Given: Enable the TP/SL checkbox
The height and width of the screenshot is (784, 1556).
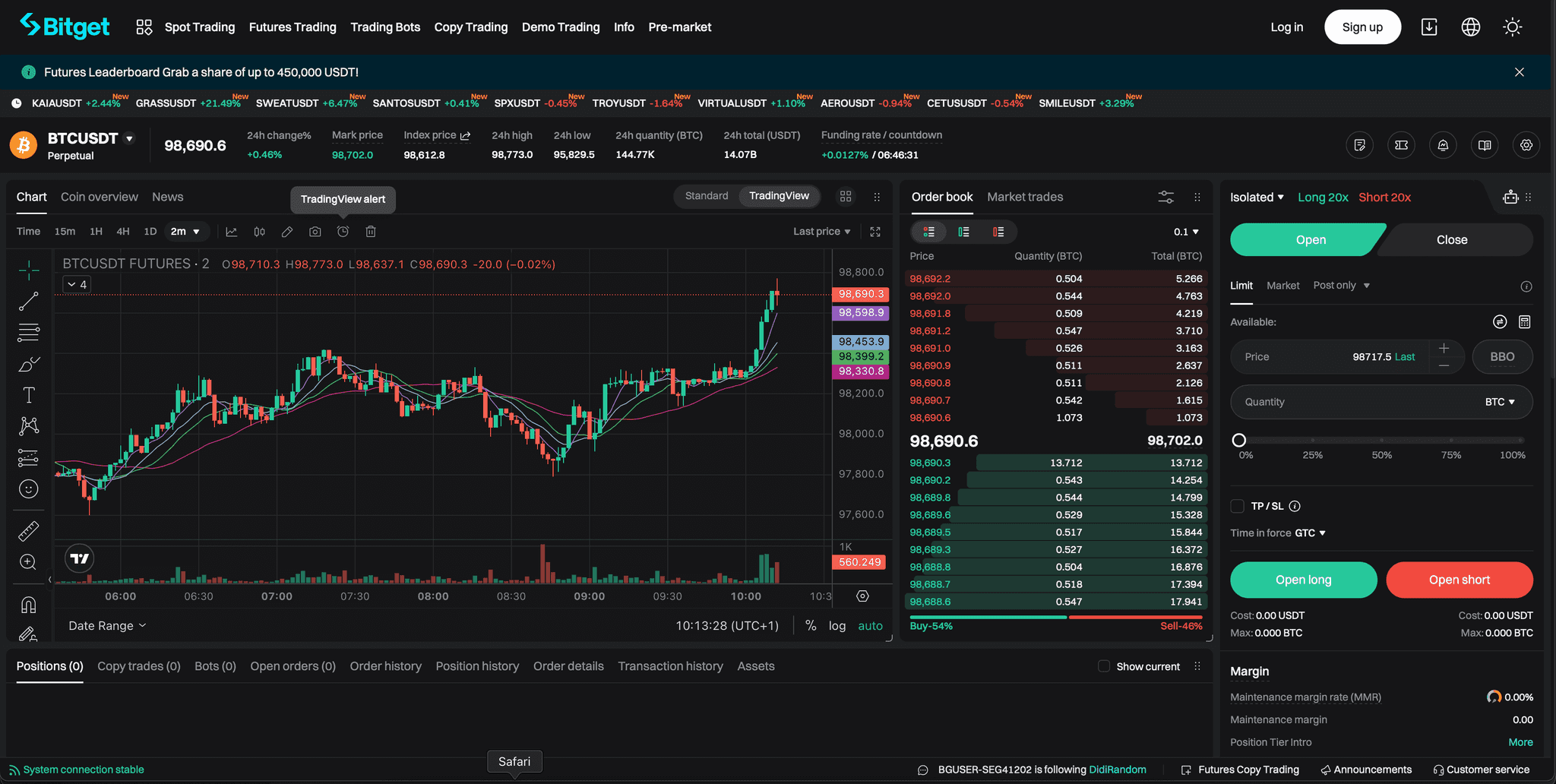Looking at the screenshot, I should point(1237,505).
